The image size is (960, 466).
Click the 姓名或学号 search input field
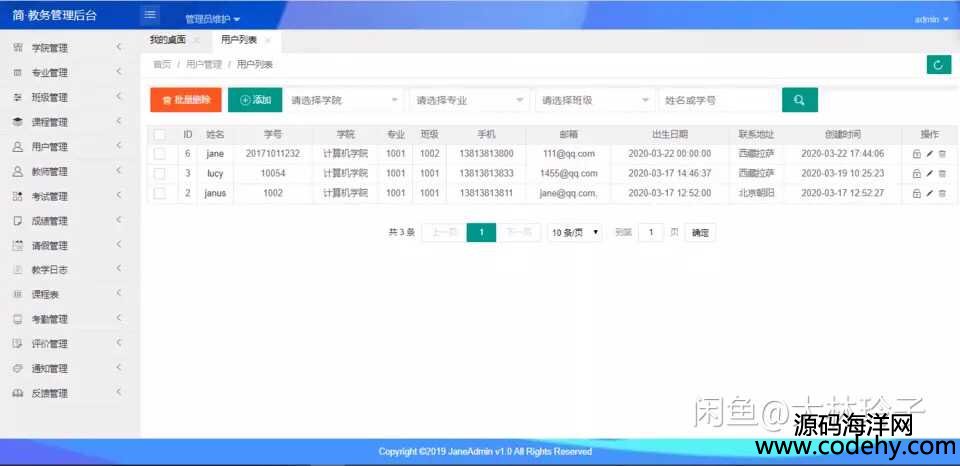[x=718, y=100]
